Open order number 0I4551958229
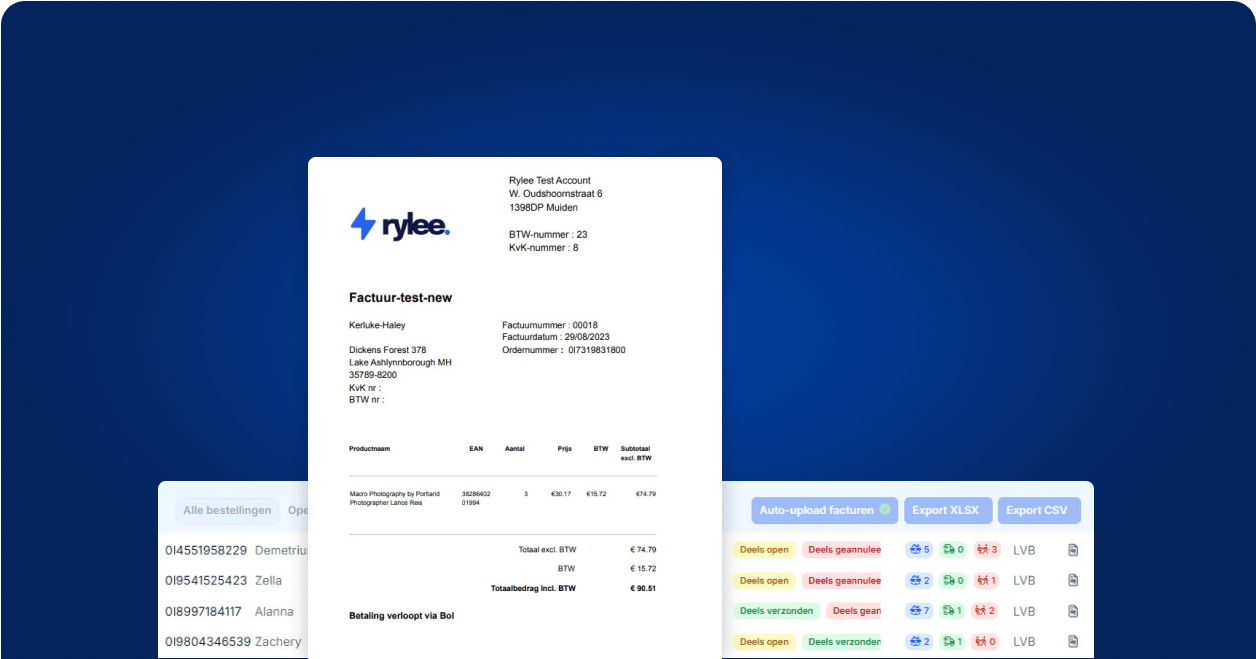The image size is (1256, 659). [206, 550]
